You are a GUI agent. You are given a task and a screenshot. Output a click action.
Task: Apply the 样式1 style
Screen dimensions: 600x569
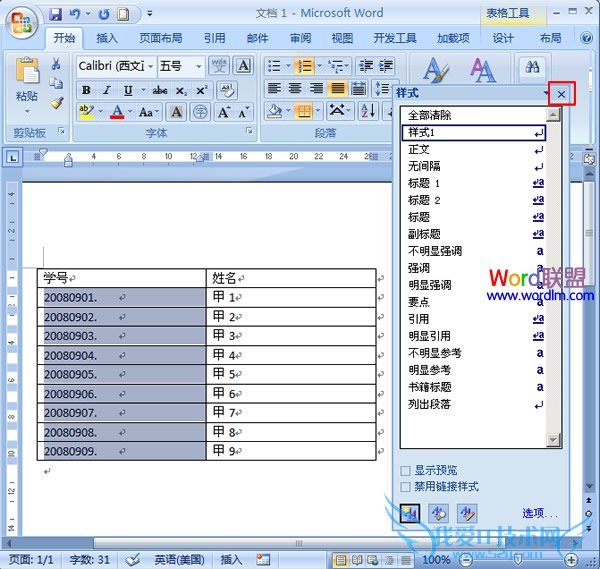[474, 133]
